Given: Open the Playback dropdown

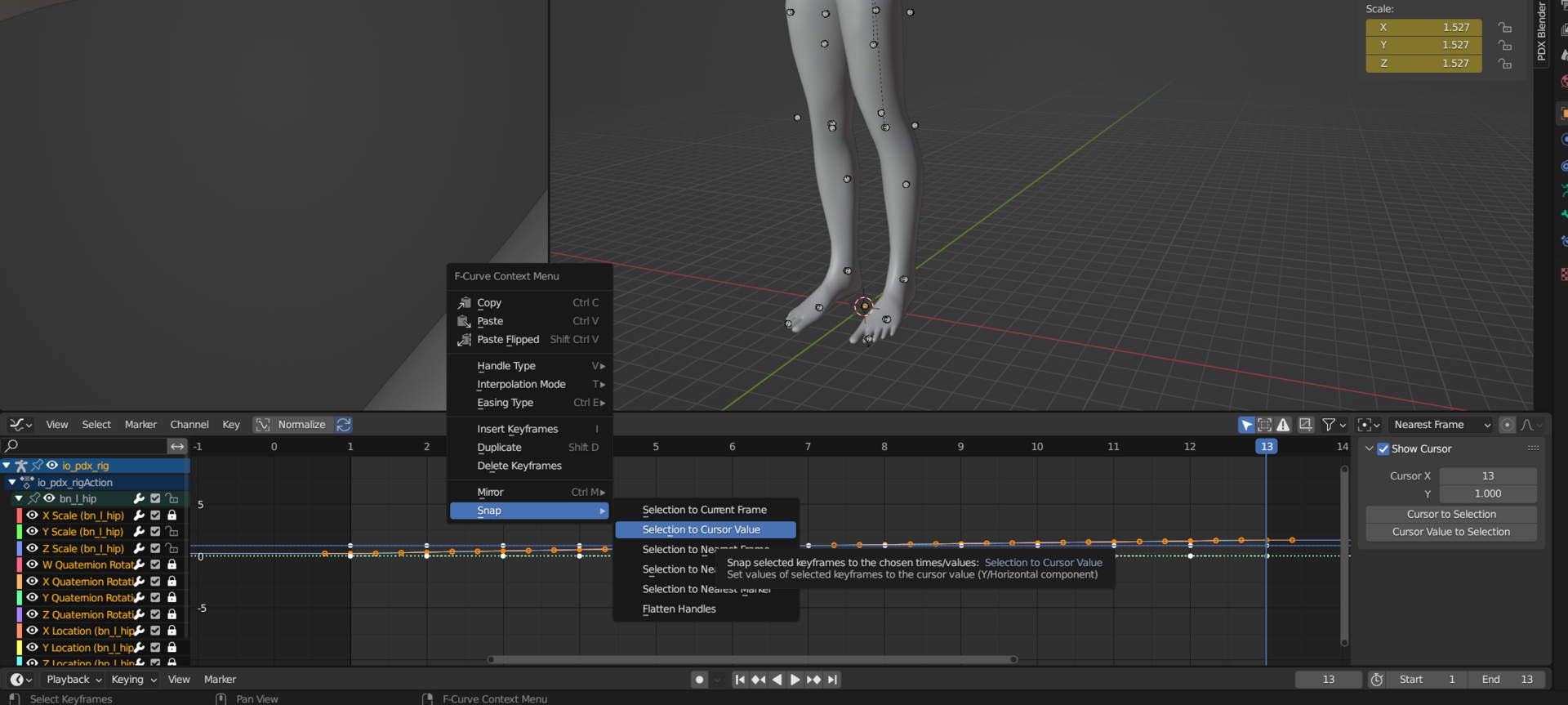Looking at the screenshot, I should (73, 680).
